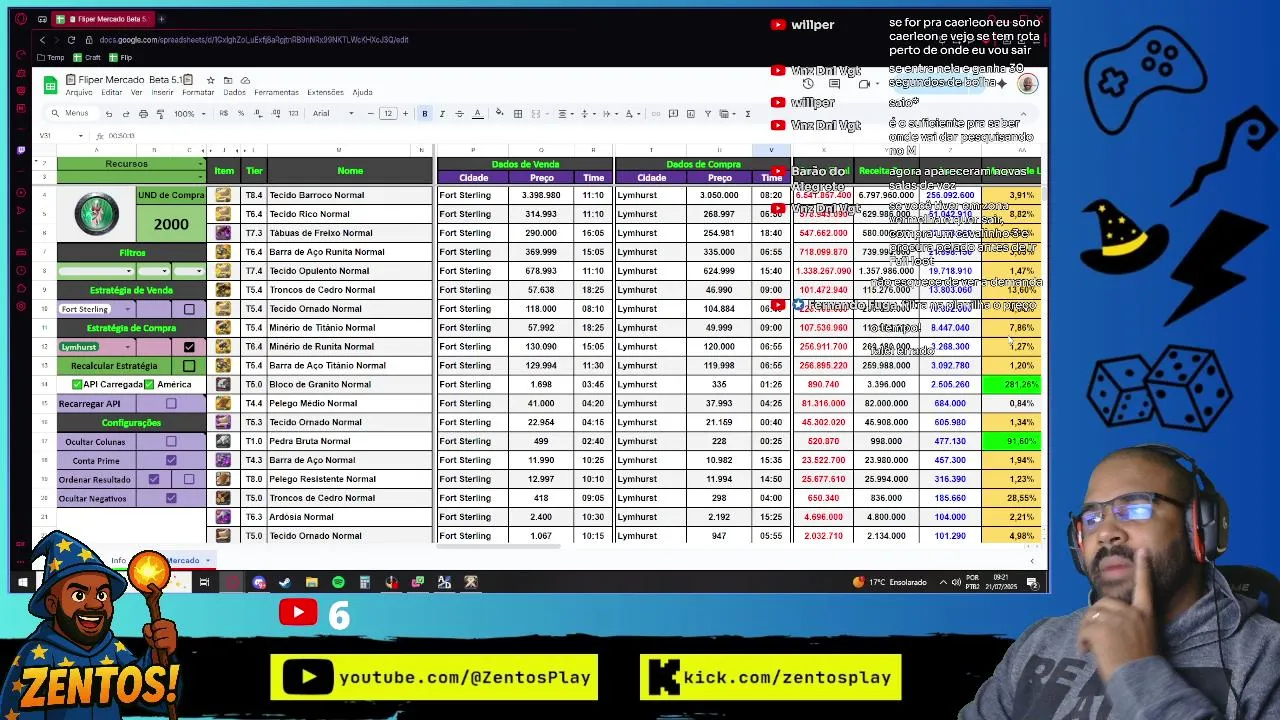This screenshot has height=720, width=1280.
Task: Increase font size with plus
Action: point(405,114)
